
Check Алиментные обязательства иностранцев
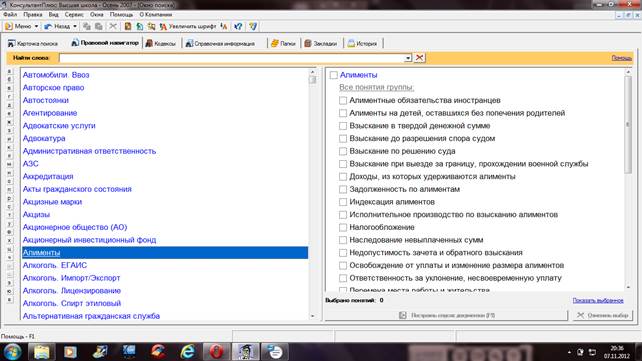click(x=343, y=100)
